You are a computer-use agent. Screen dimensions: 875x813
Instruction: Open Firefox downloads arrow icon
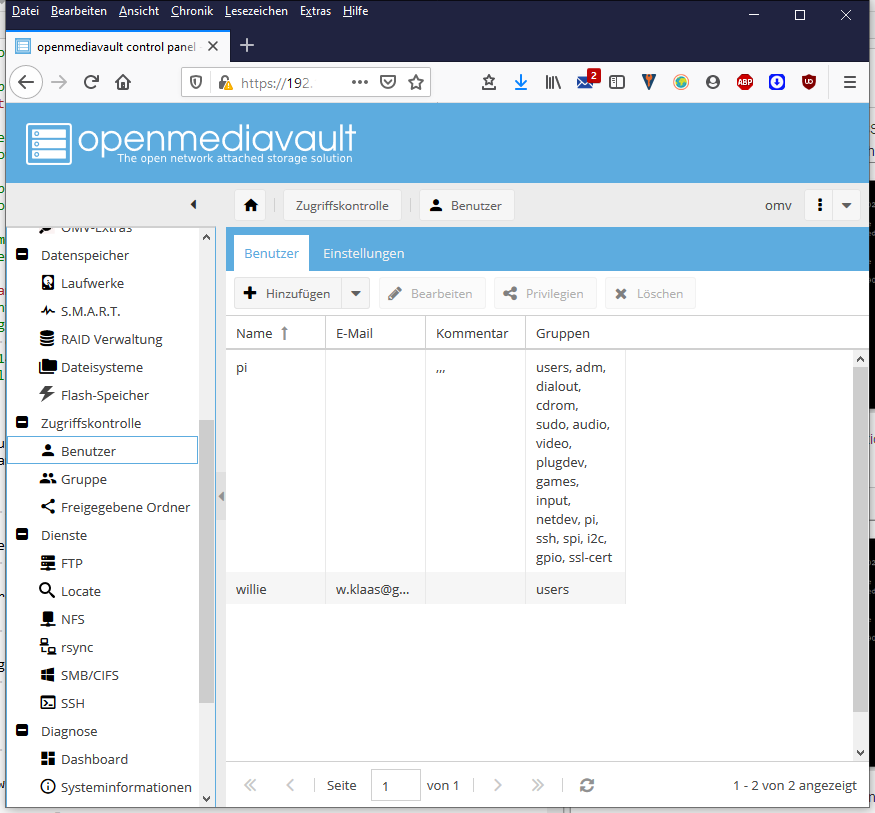[520, 83]
